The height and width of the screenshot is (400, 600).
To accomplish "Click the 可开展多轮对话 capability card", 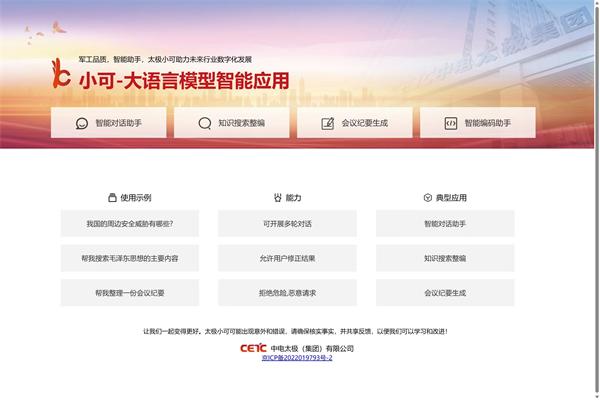I will point(287,224).
